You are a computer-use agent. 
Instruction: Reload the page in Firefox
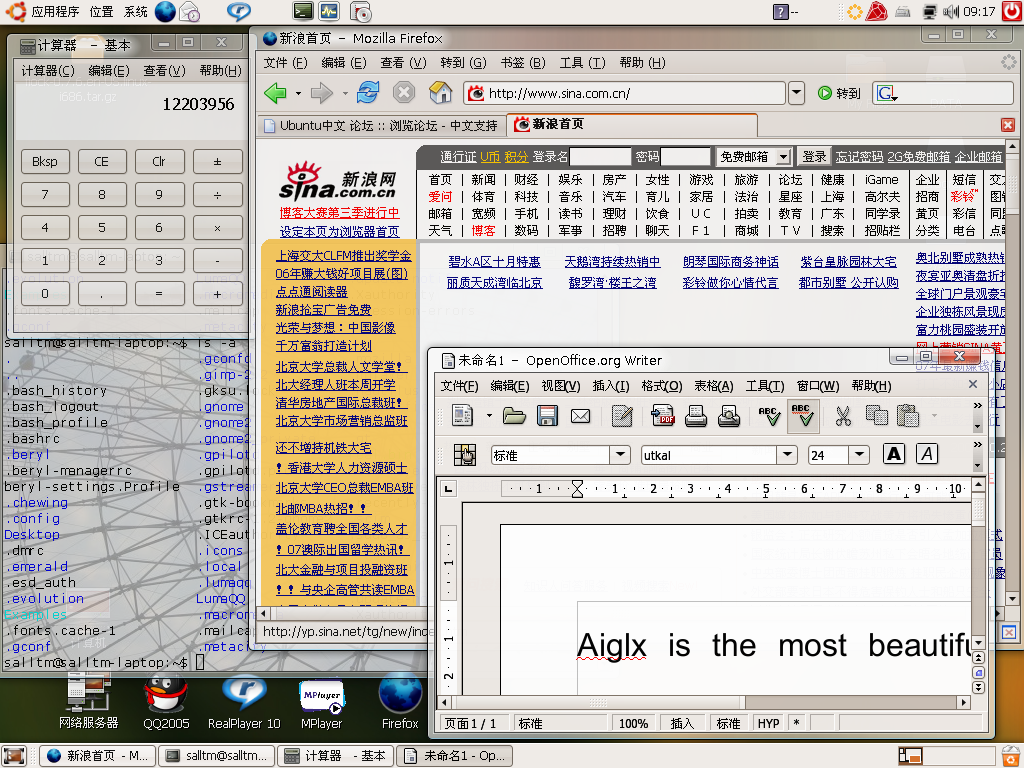(x=368, y=92)
